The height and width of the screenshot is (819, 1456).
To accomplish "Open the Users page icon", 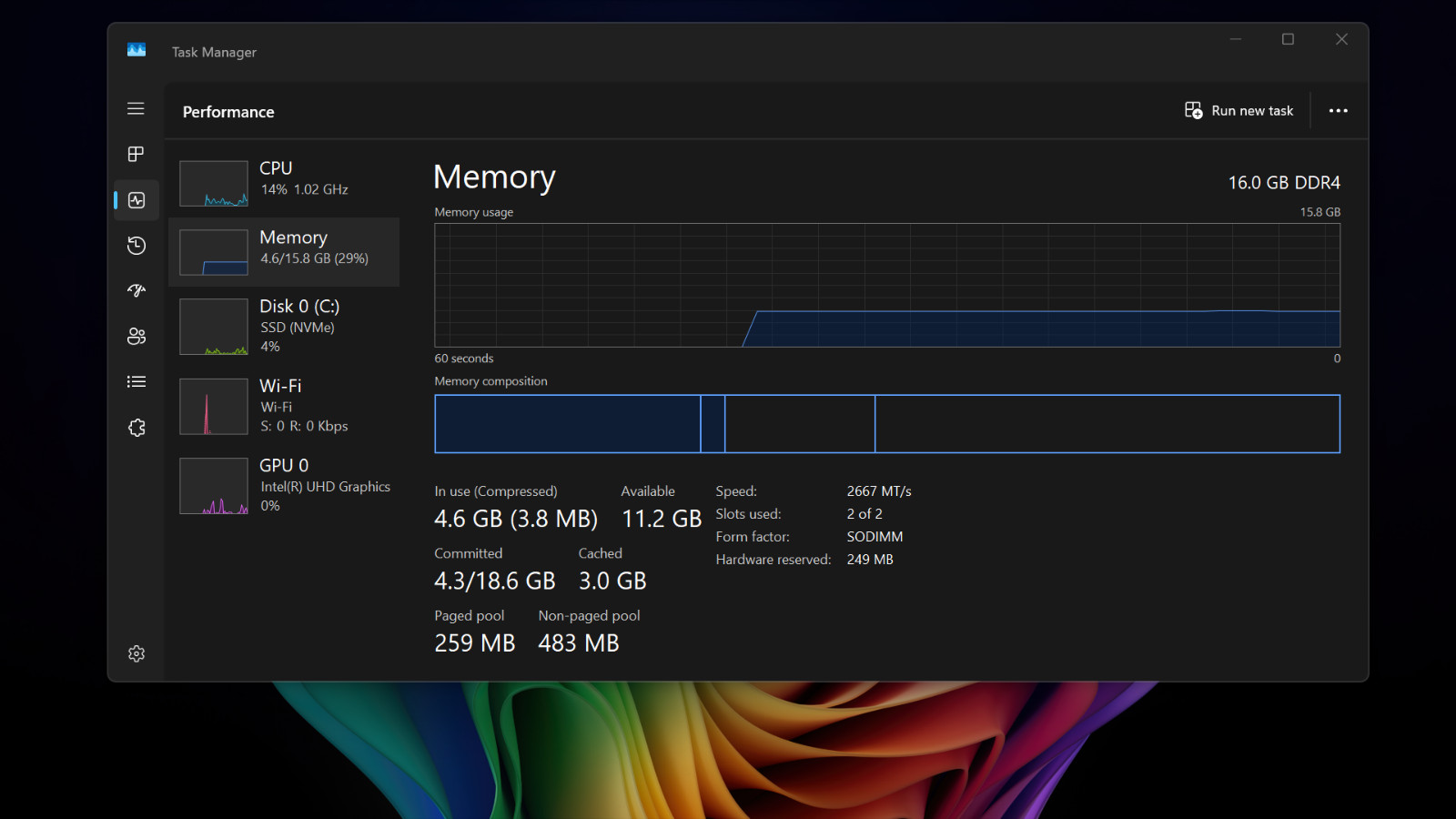I will click(136, 337).
